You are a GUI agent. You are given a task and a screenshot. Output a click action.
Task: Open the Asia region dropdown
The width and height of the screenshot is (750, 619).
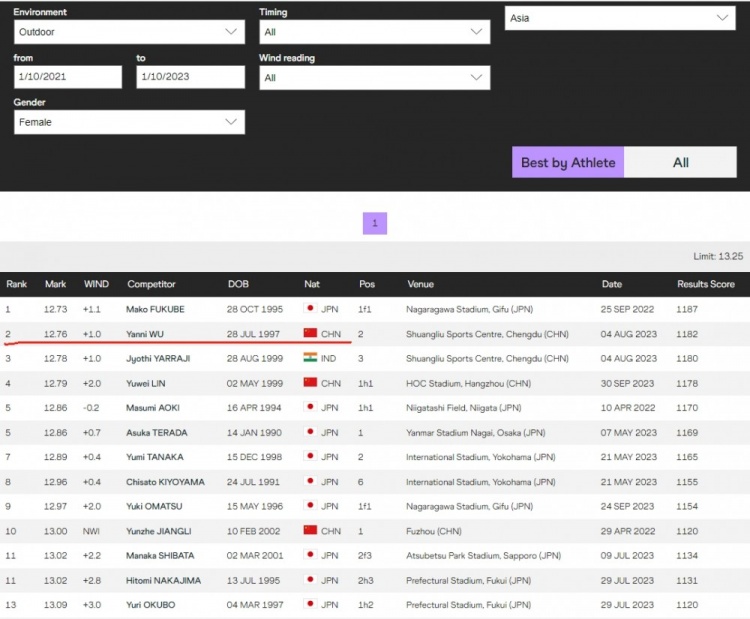click(x=620, y=18)
